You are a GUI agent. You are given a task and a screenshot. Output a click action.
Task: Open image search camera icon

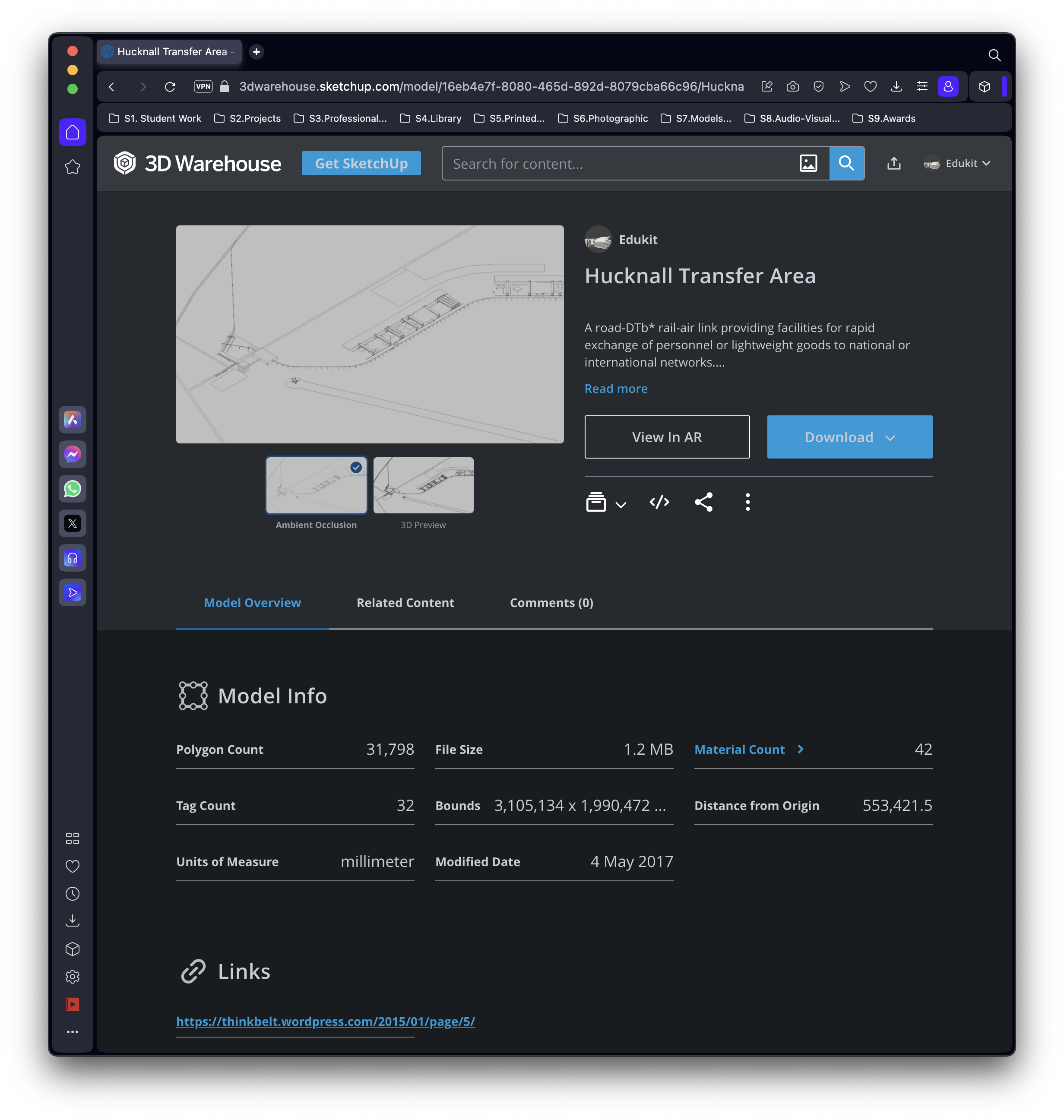[808, 163]
